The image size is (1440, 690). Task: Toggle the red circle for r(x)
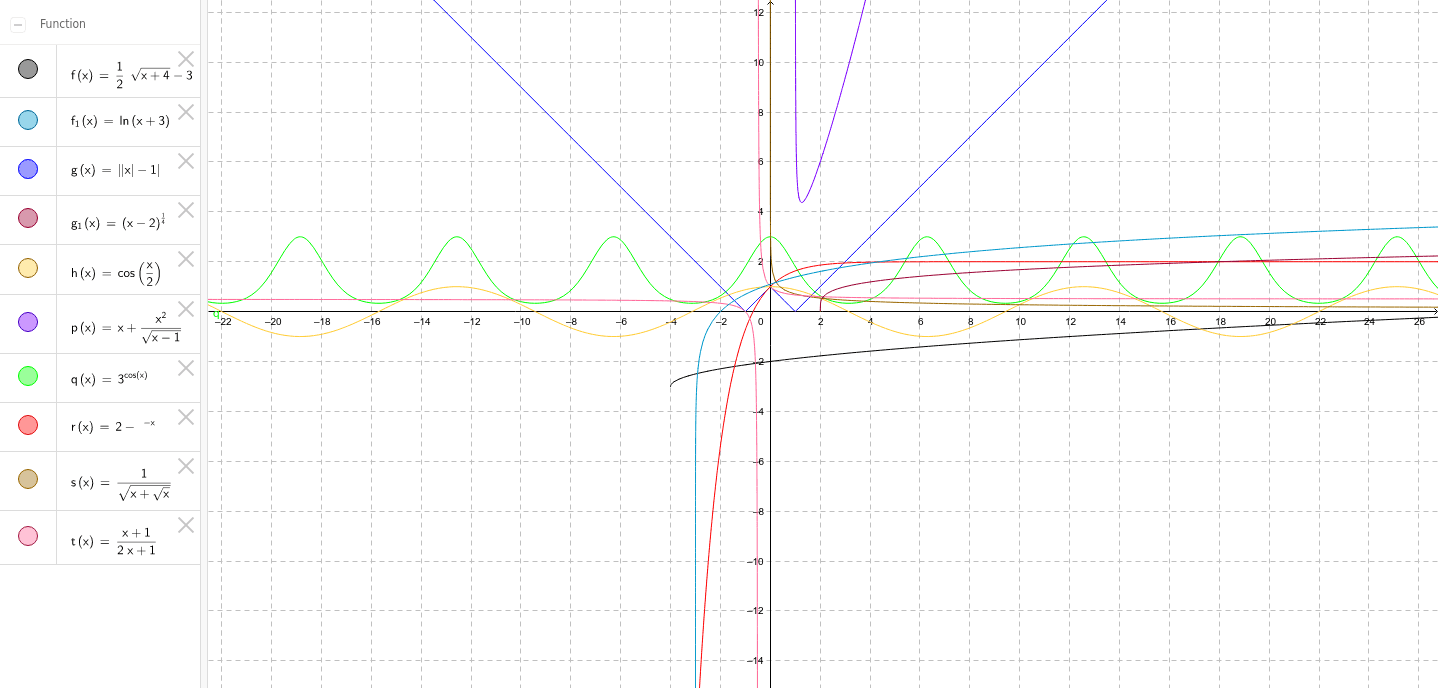coord(28,425)
